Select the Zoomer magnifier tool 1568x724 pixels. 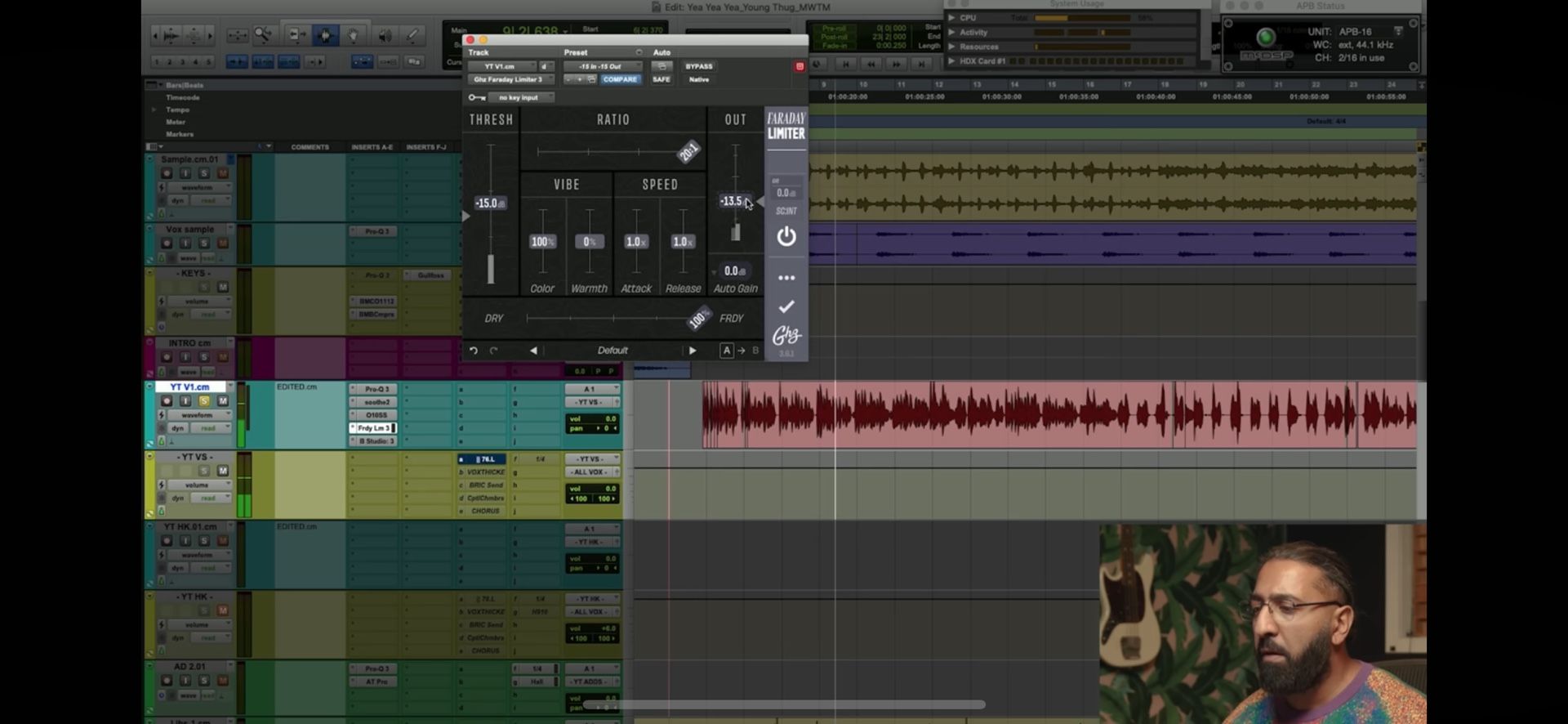click(x=263, y=34)
